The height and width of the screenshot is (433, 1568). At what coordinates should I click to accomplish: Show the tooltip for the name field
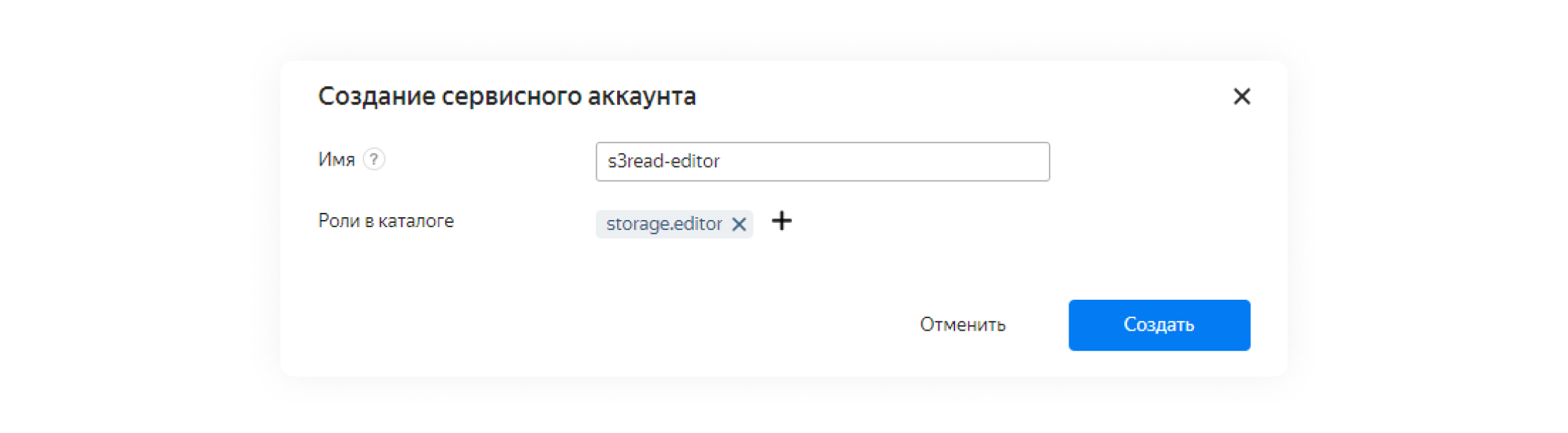point(373,159)
